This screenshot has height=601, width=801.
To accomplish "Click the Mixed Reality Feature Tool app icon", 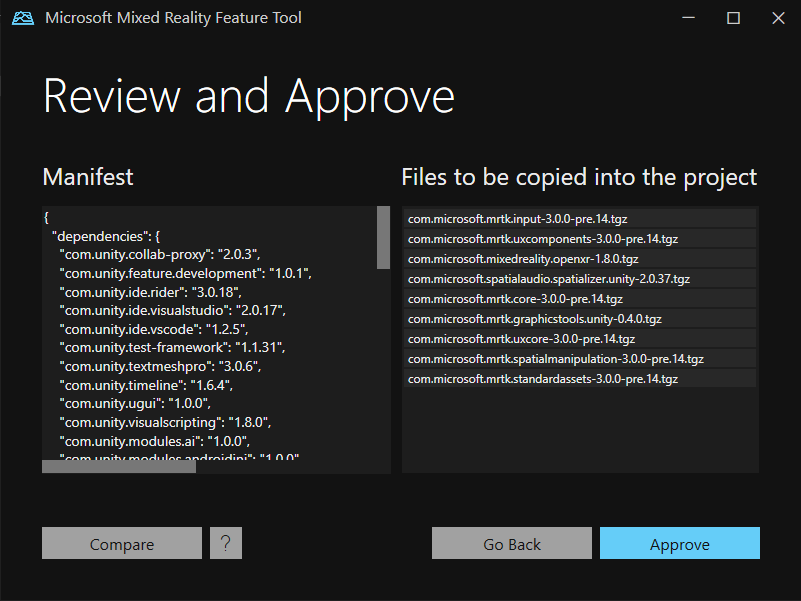I will click(x=23, y=18).
